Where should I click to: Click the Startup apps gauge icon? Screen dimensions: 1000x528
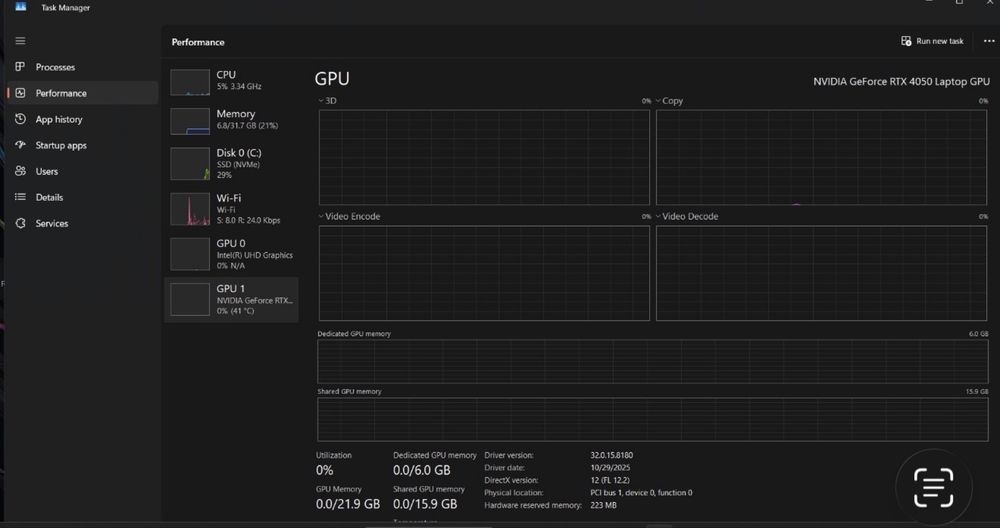click(x=20, y=145)
